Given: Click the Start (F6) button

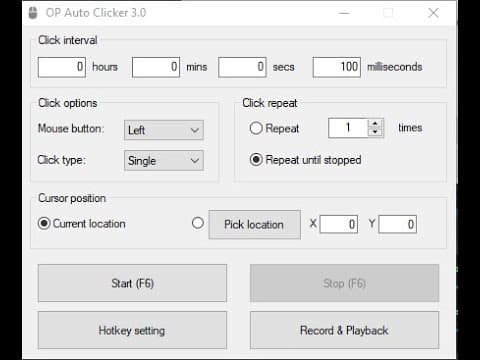Looking at the screenshot, I should (132, 283).
